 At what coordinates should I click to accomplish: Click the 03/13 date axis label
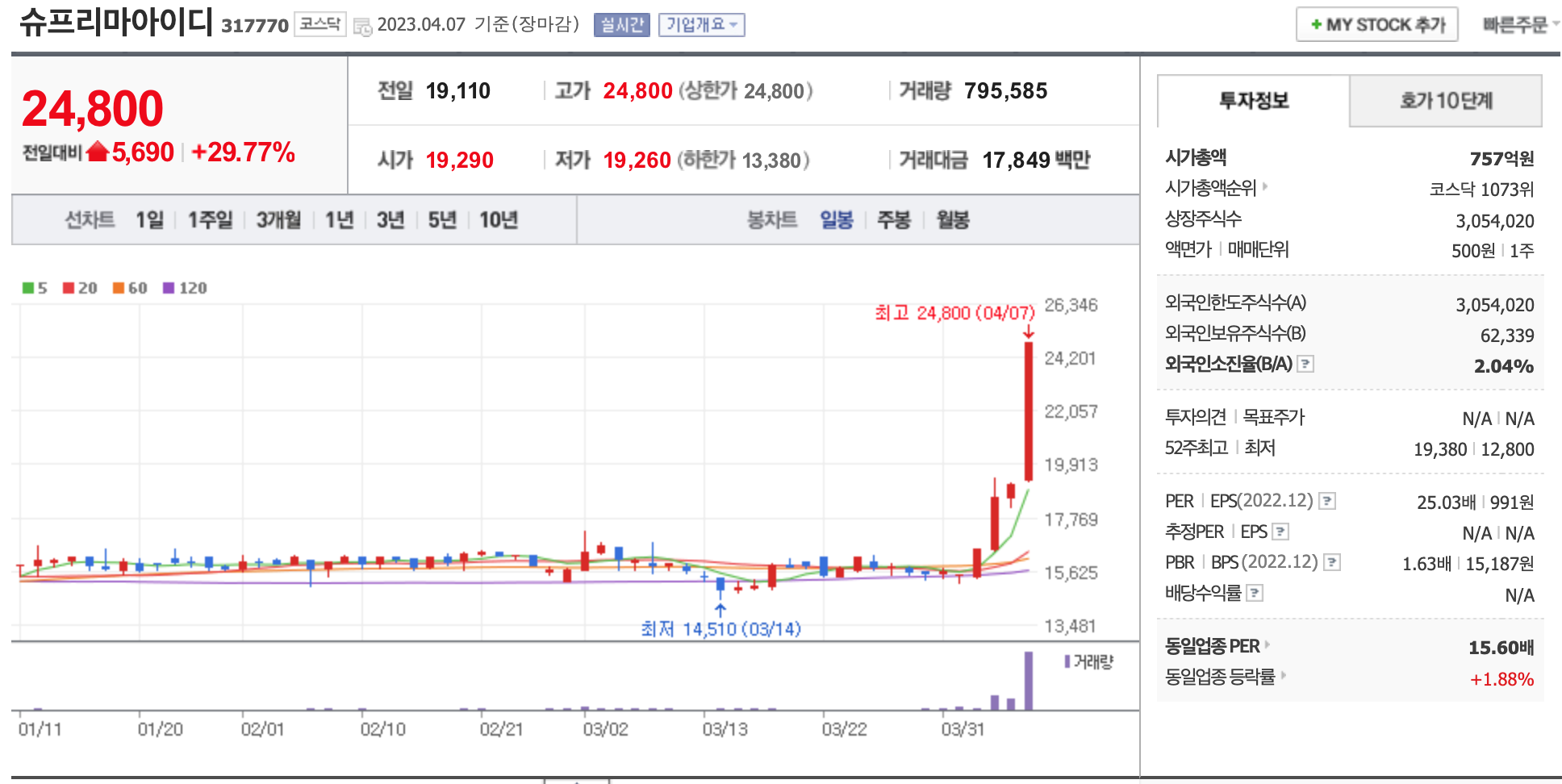point(725,729)
